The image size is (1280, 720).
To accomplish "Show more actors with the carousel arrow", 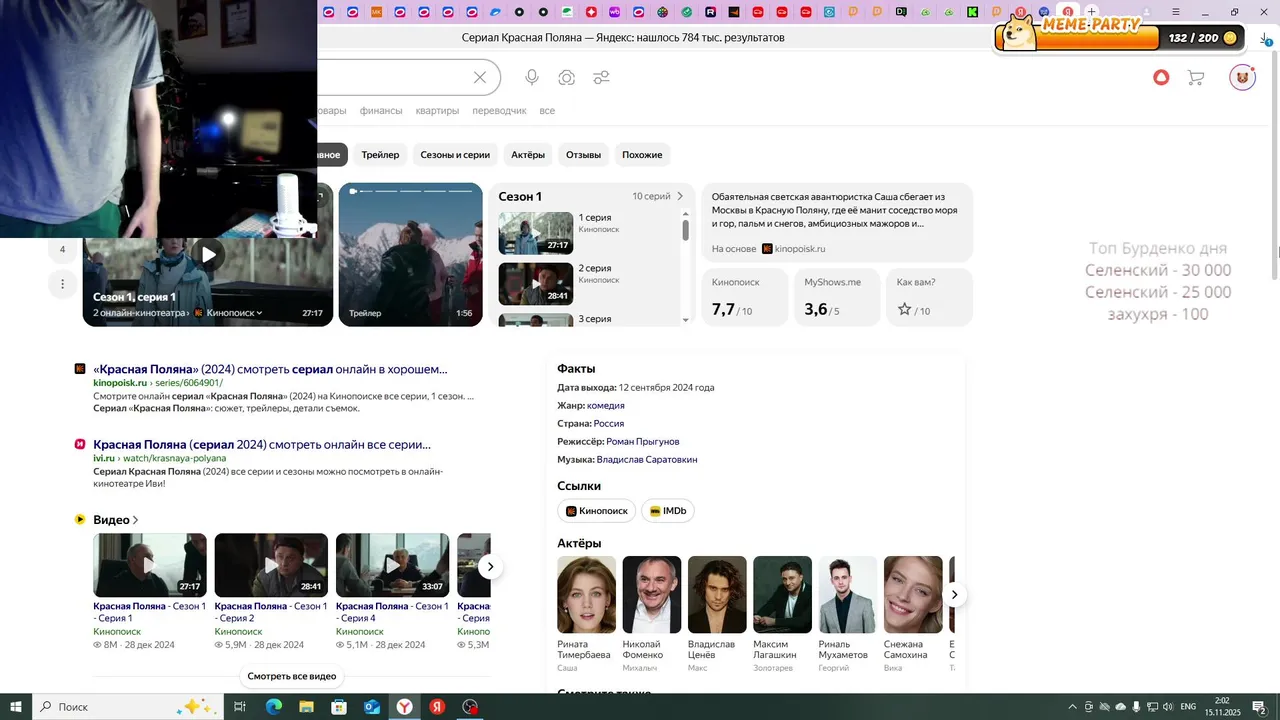I will 954,594.
